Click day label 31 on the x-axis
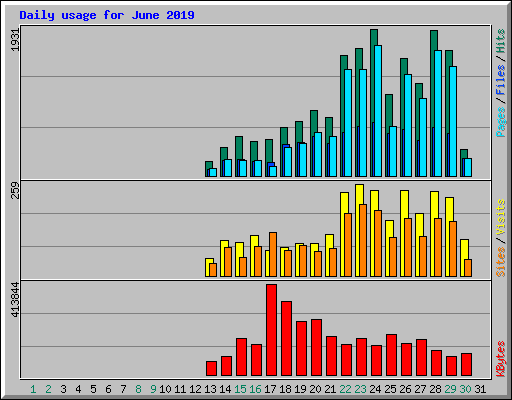512x400 pixels. [480, 389]
